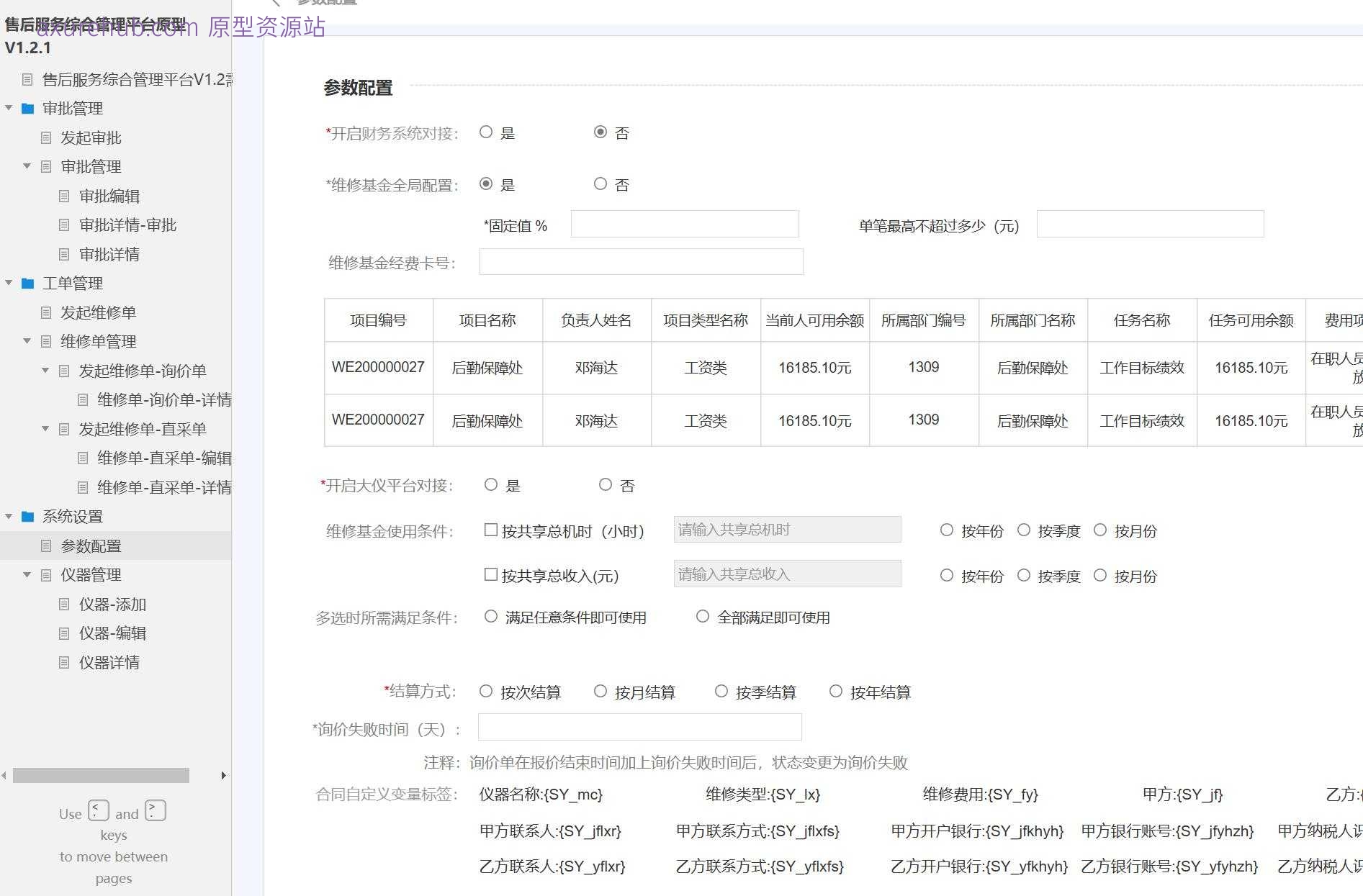Screen dimensions: 1363x896
Task: Collapse the 审批管理 tree branch
Action: (x=9, y=109)
